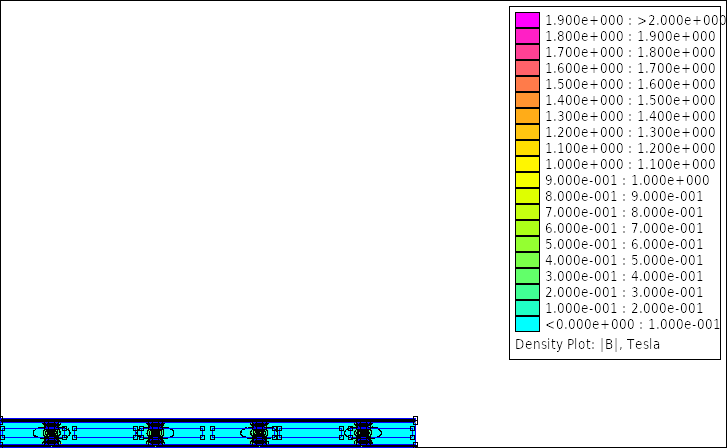Click the 1.200e+000 : 1.300e+000 swatch
This screenshot has width=727, height=448.
click(x=527, y=132)
